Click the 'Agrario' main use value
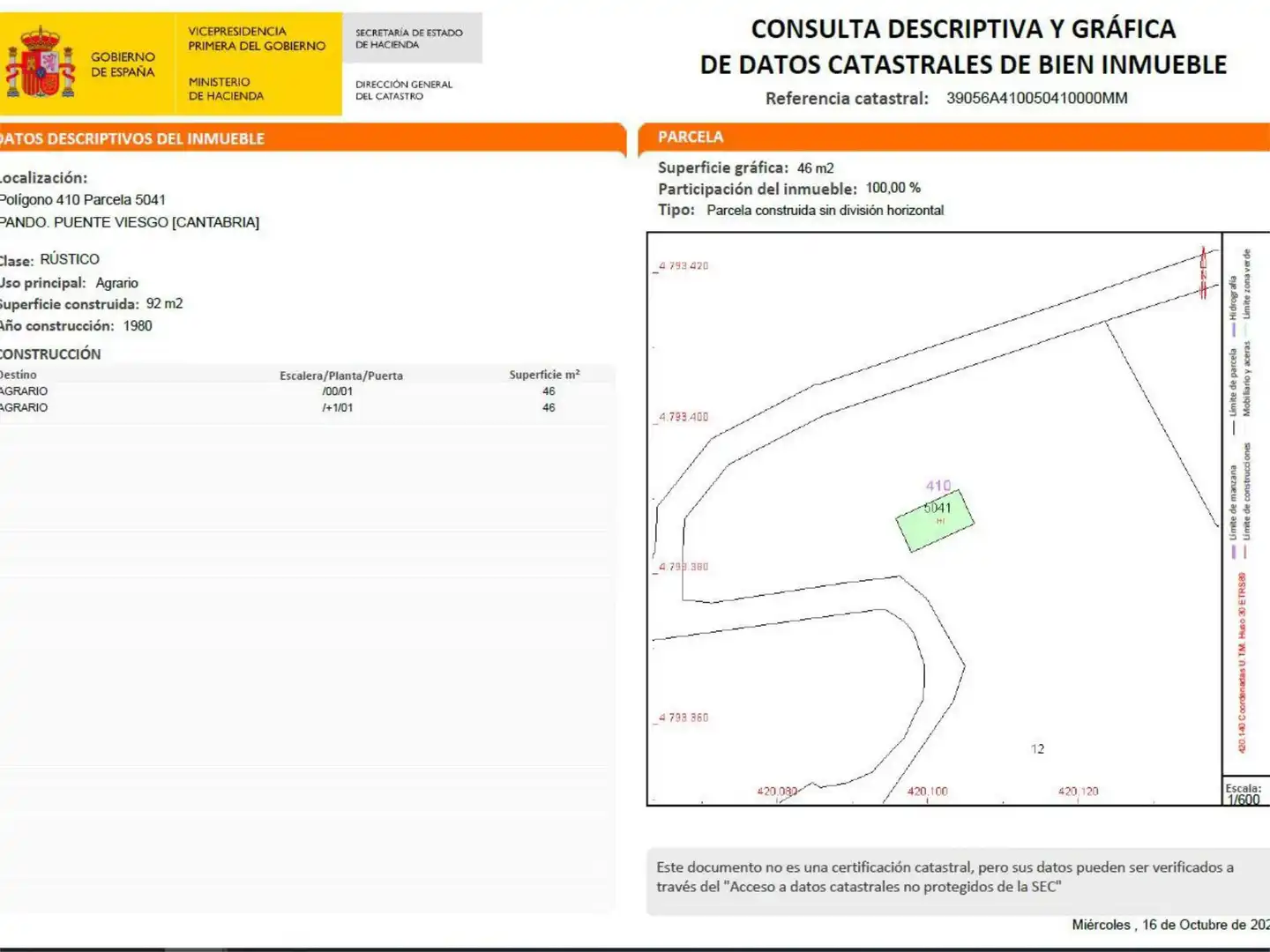Viewport: 1270px width, 952px height. 116,283
